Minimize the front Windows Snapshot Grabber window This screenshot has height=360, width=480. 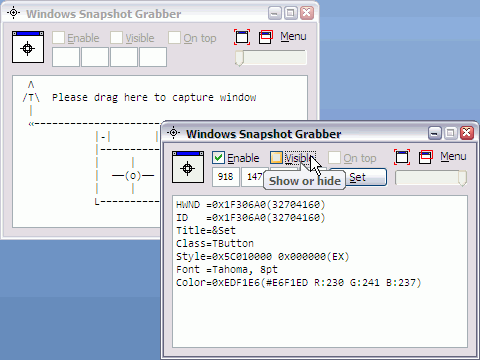pos(435,133)
